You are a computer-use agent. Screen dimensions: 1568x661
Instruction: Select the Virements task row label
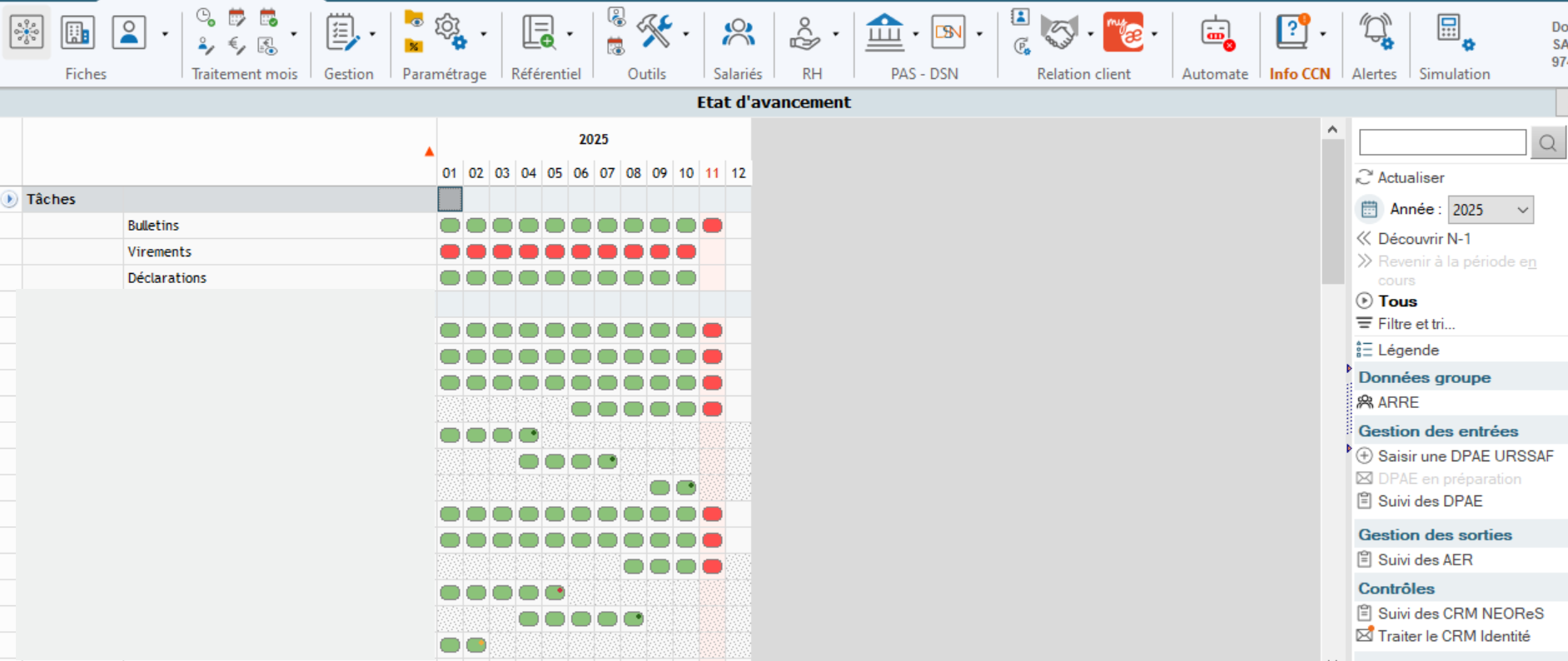[x=159, y=251]
